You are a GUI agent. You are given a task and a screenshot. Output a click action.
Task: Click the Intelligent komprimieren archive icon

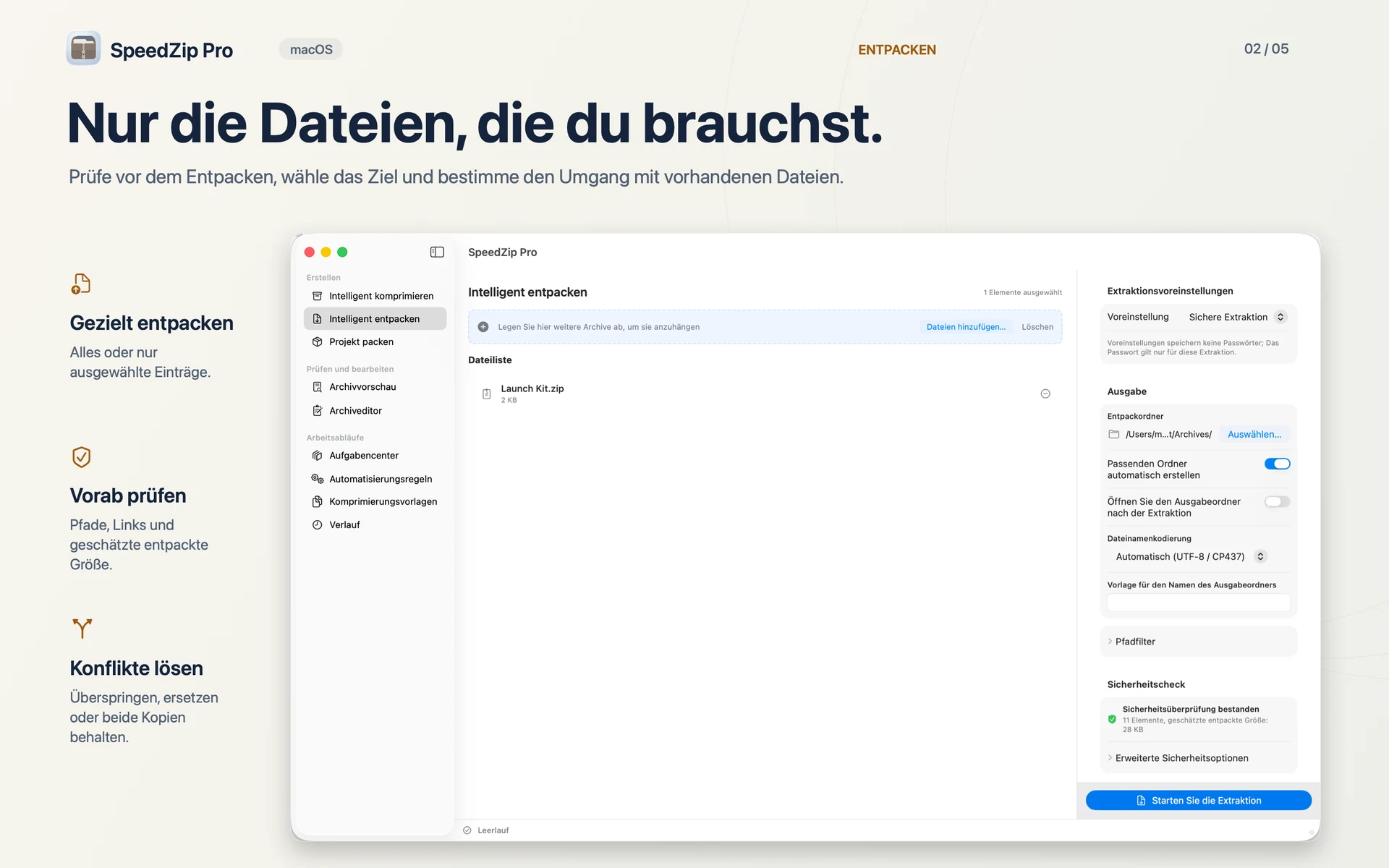317,296
